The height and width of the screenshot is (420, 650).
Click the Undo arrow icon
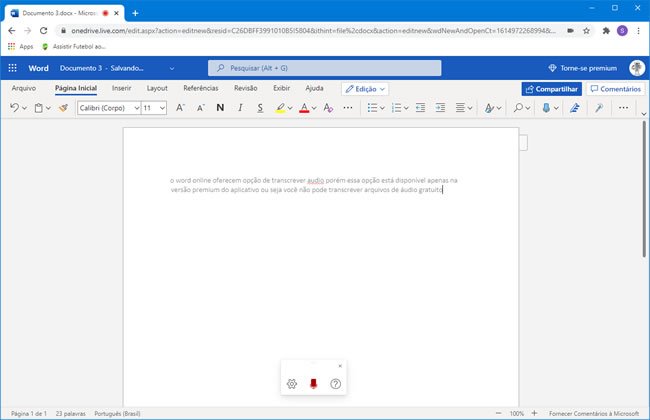(x=14, y=107)
